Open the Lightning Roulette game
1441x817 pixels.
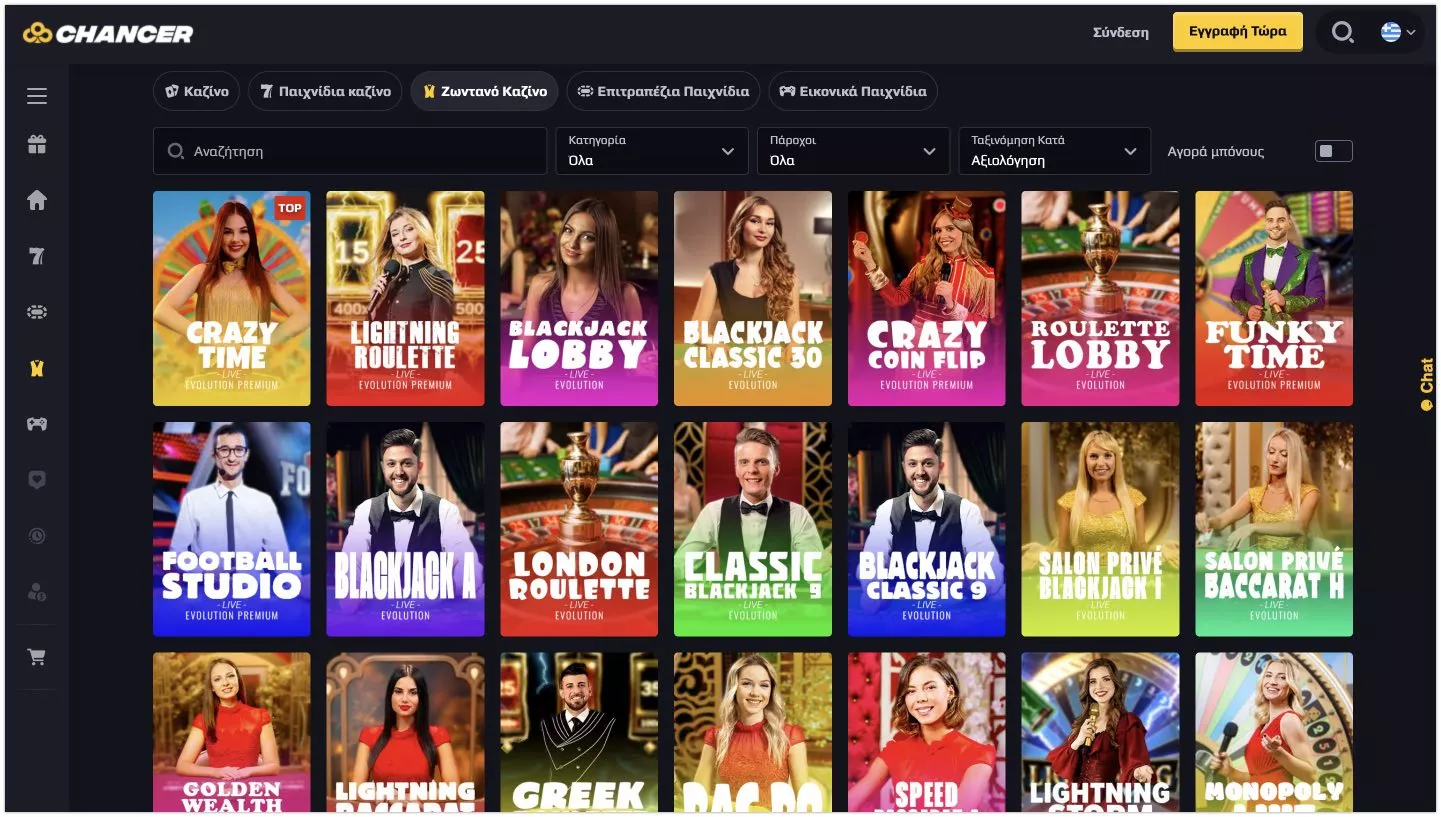pos(405,298)
